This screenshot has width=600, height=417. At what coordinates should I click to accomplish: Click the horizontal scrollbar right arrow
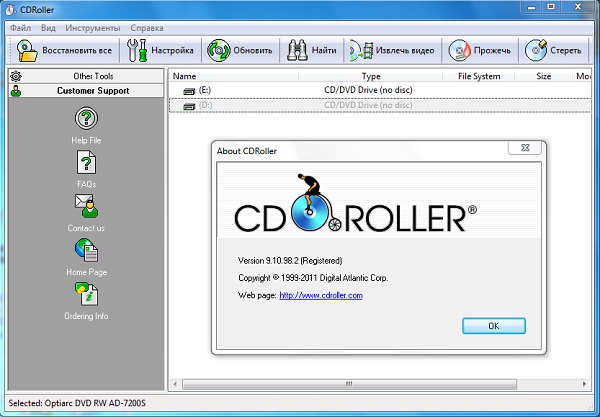coord(584,384)
